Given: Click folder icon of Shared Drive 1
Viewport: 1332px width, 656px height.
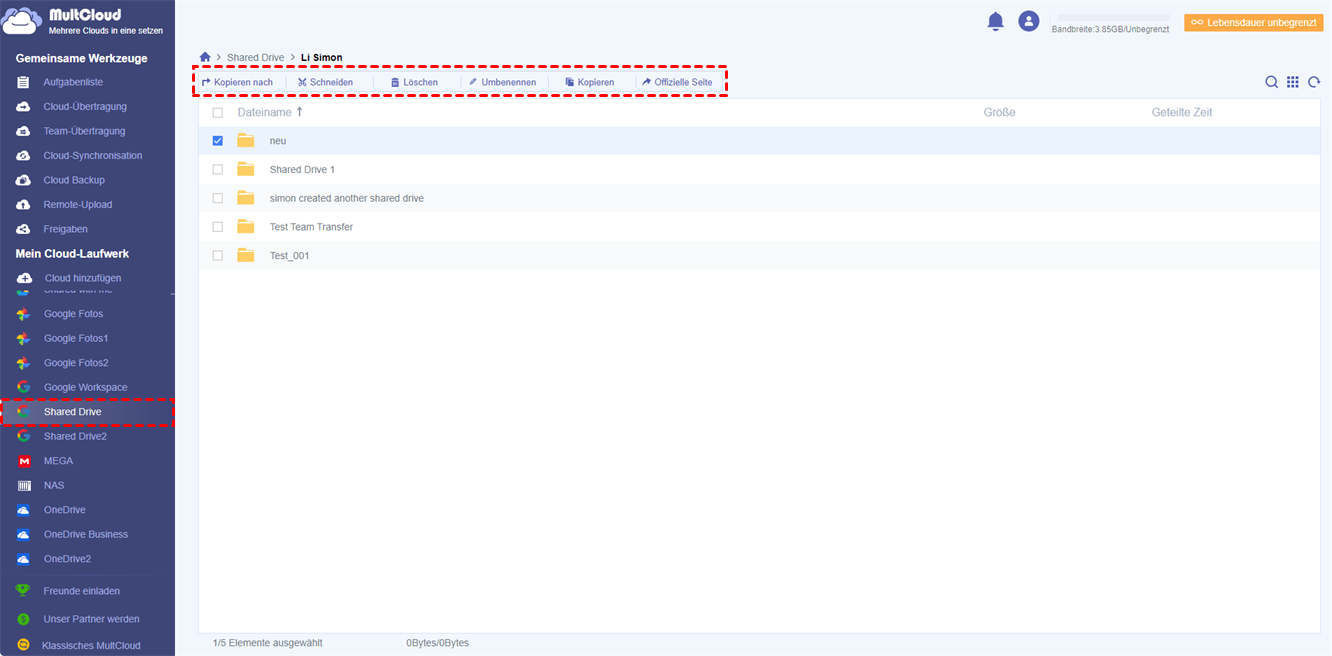Looking at the screenshot, I should (x=246, y=170).
